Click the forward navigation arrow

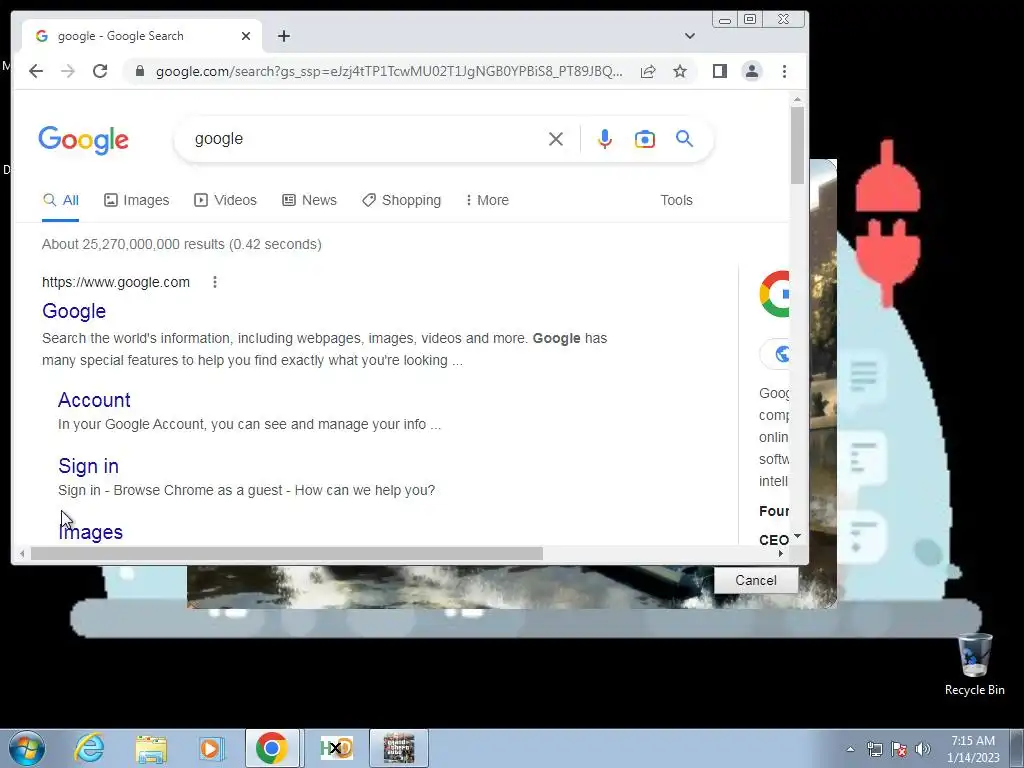(x=68, y=71)
